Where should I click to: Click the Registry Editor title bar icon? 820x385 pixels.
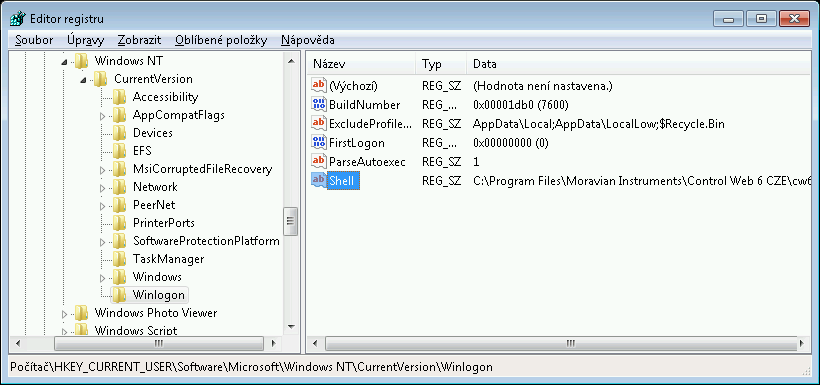point(18,19)
